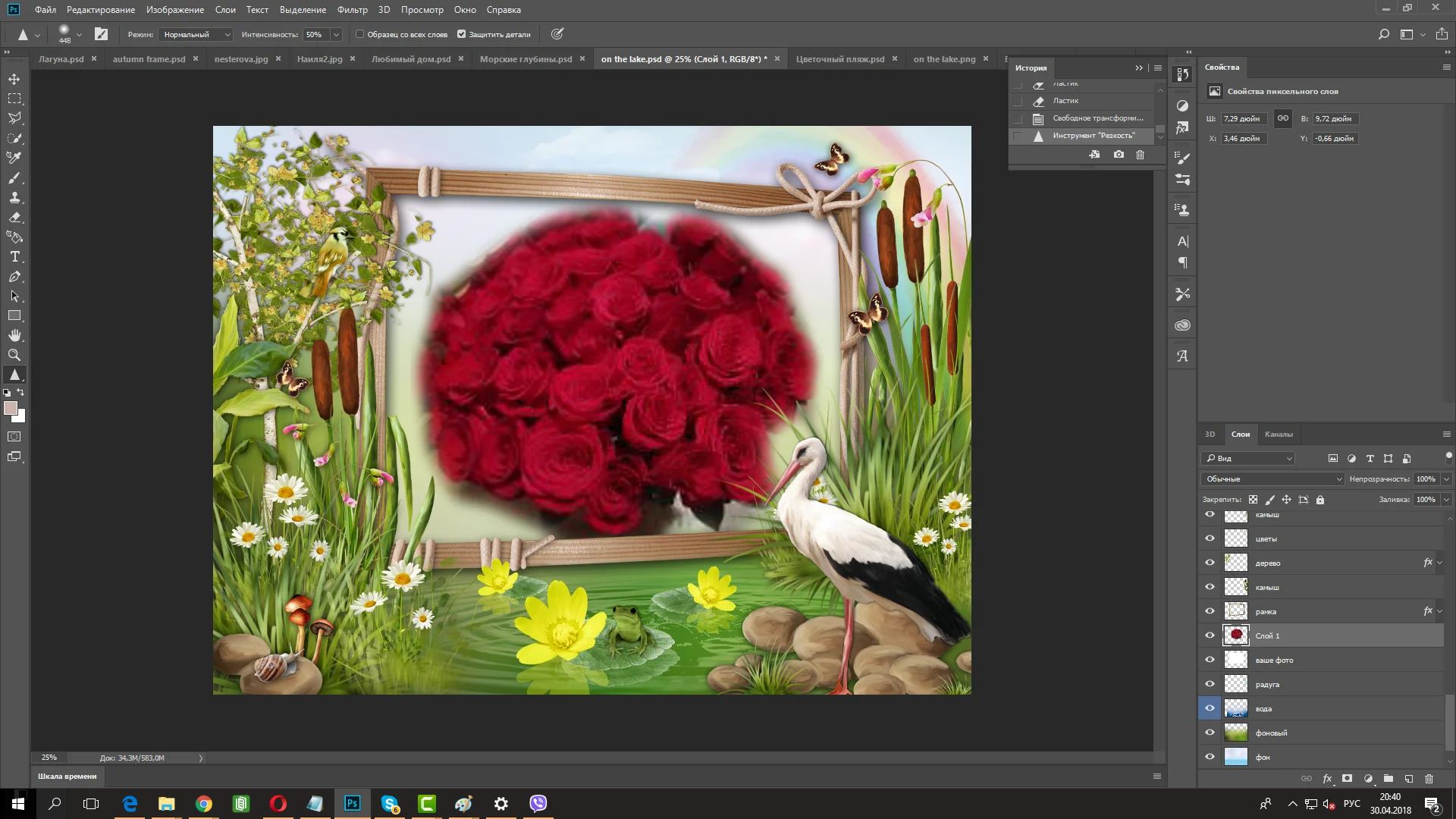The height and width of the screenshot is (819, 1456).
Task: Click the width Ш input field
Action: (x=1243, y=119)
